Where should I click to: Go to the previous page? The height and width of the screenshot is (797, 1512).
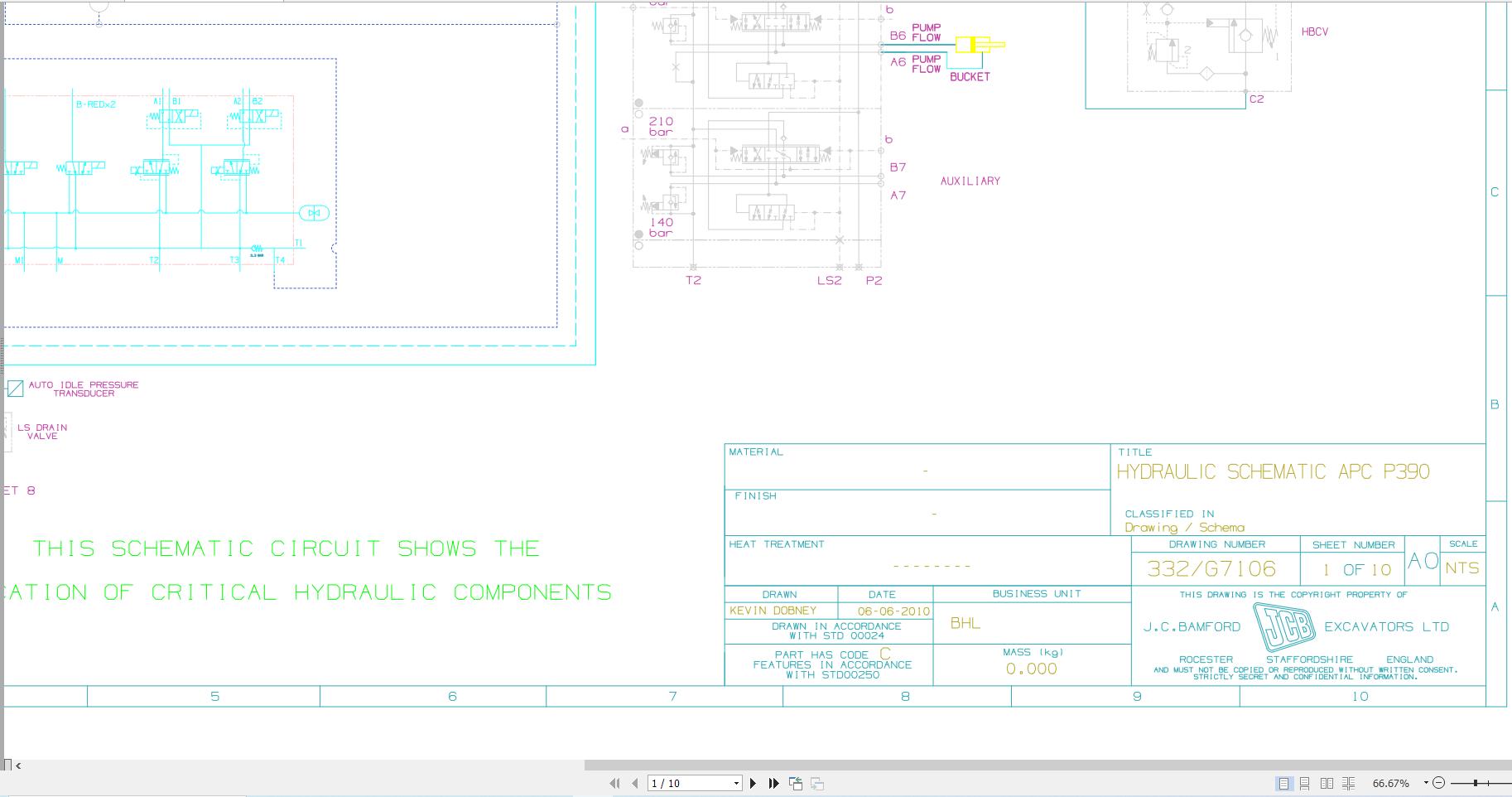635,783
